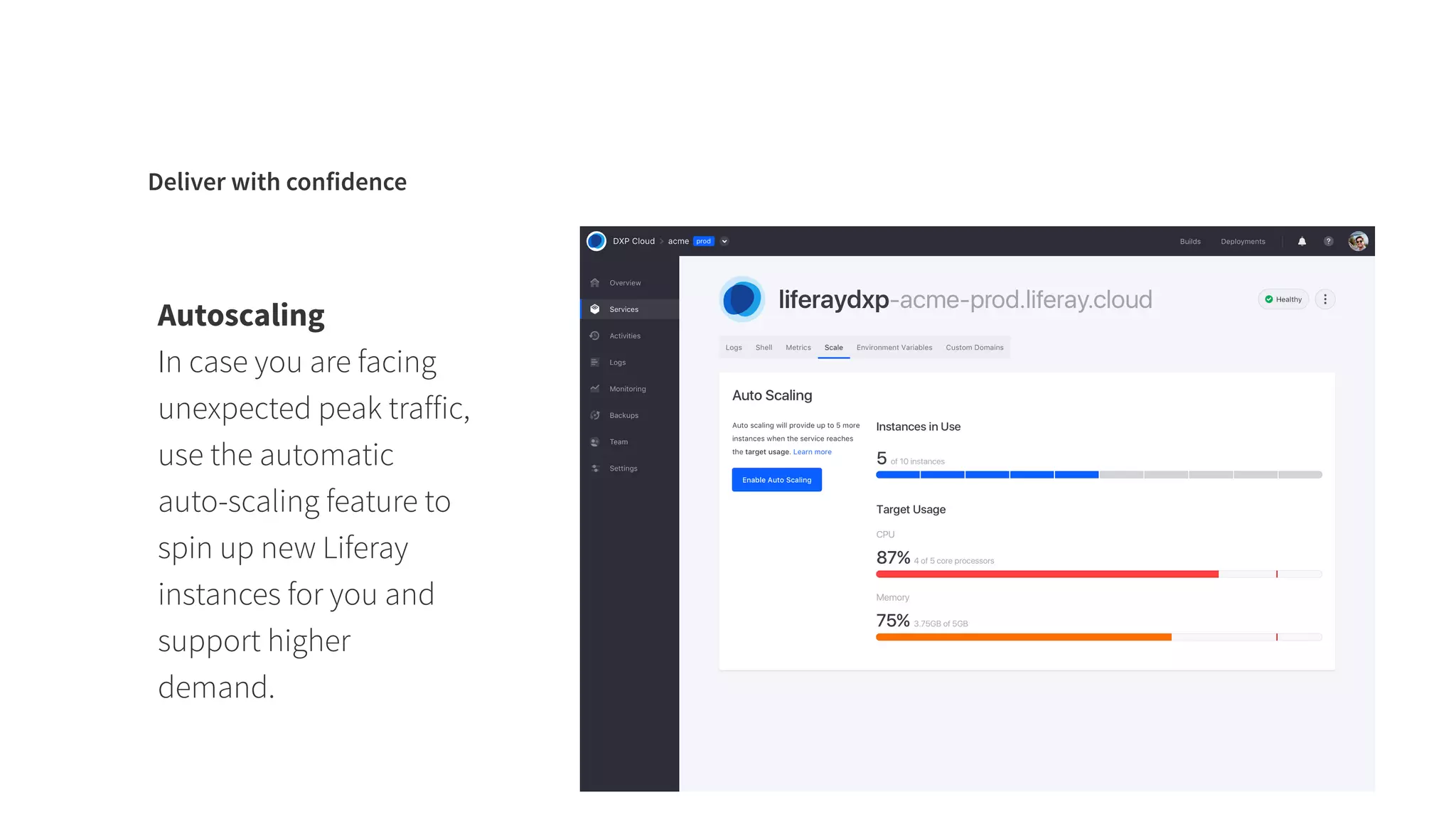Click the liferaydxp-acme-prod.liferay.cloud title
The height and width of the screenshot is (819, 1456).
click(x=965, y=299)
